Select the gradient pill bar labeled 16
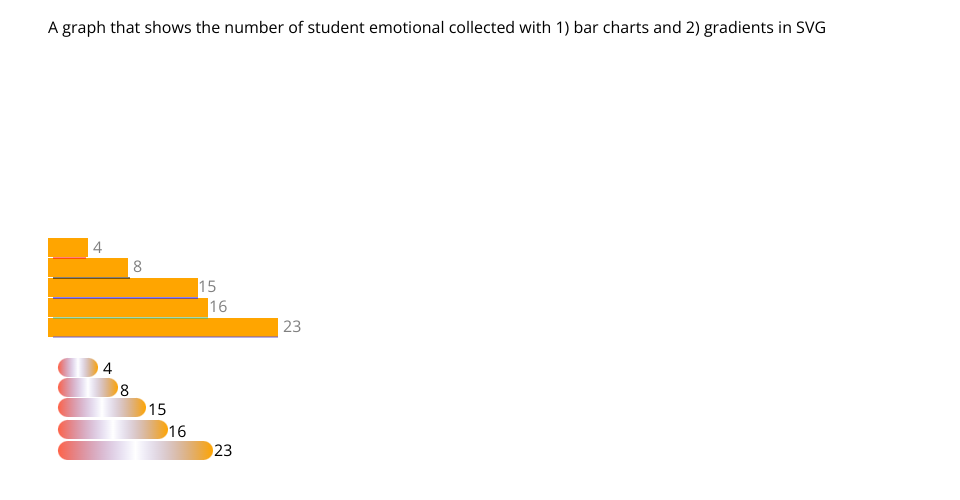Screen dimensions: 960x500 click(112, 429)
